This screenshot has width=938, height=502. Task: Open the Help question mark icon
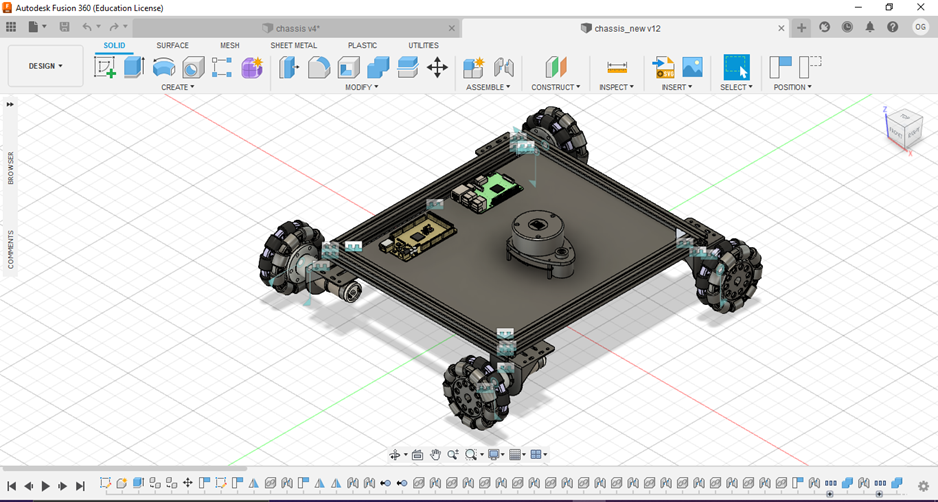893,28
